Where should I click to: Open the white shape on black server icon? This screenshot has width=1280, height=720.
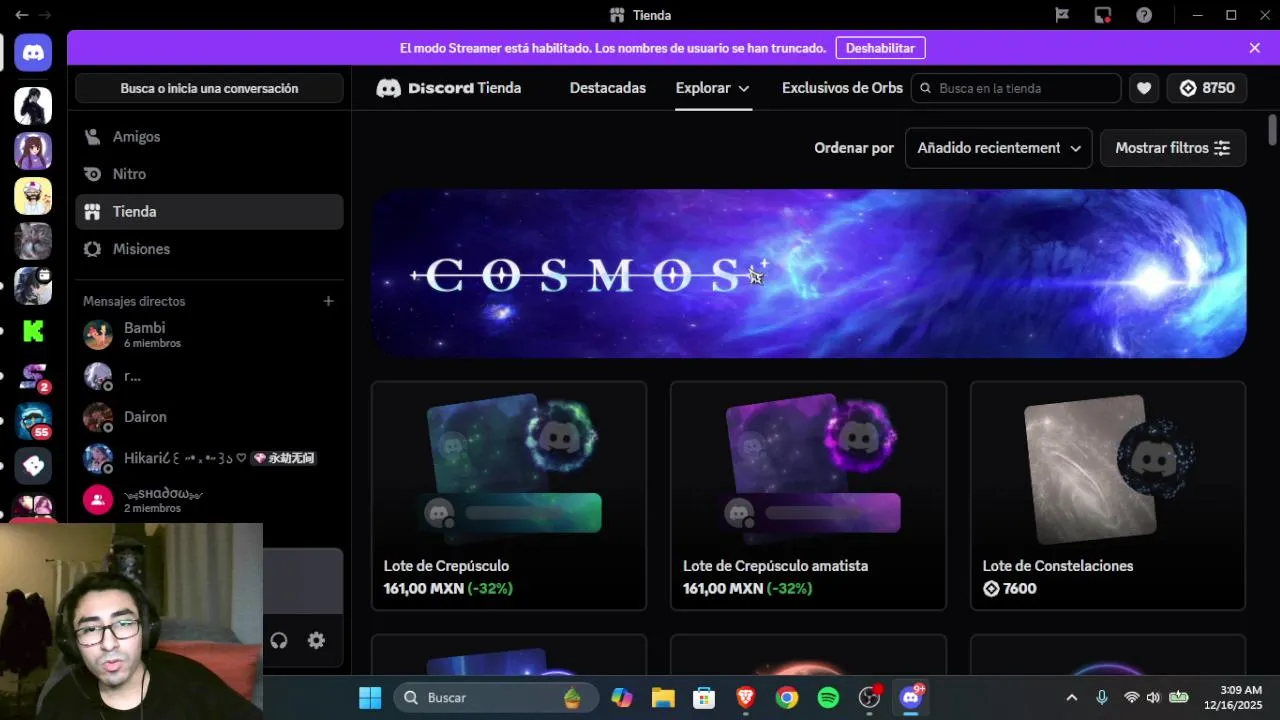click(33, 465)
